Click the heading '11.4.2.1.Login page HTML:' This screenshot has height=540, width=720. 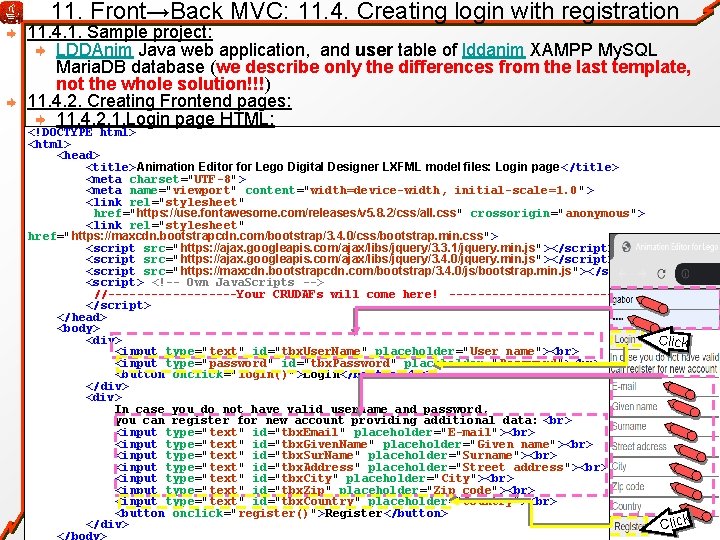(x=165, y=119)
